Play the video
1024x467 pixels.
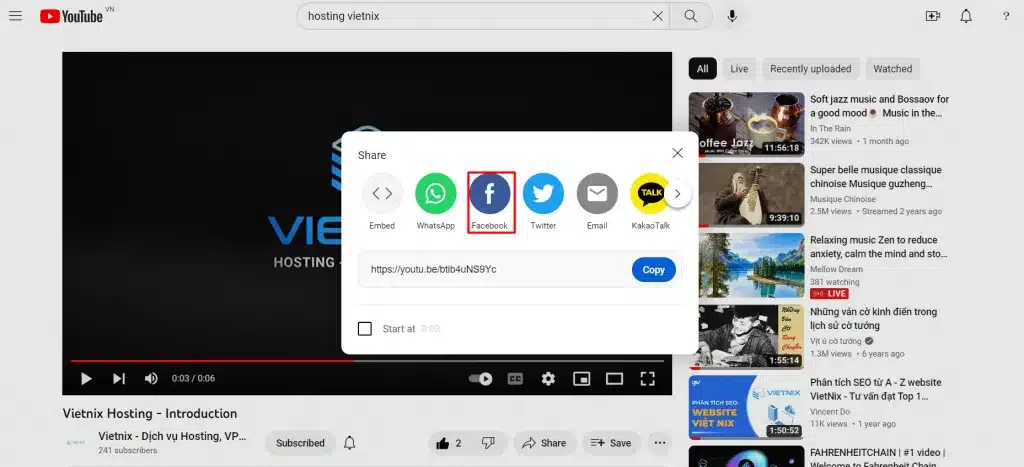(x=86, y=378)
